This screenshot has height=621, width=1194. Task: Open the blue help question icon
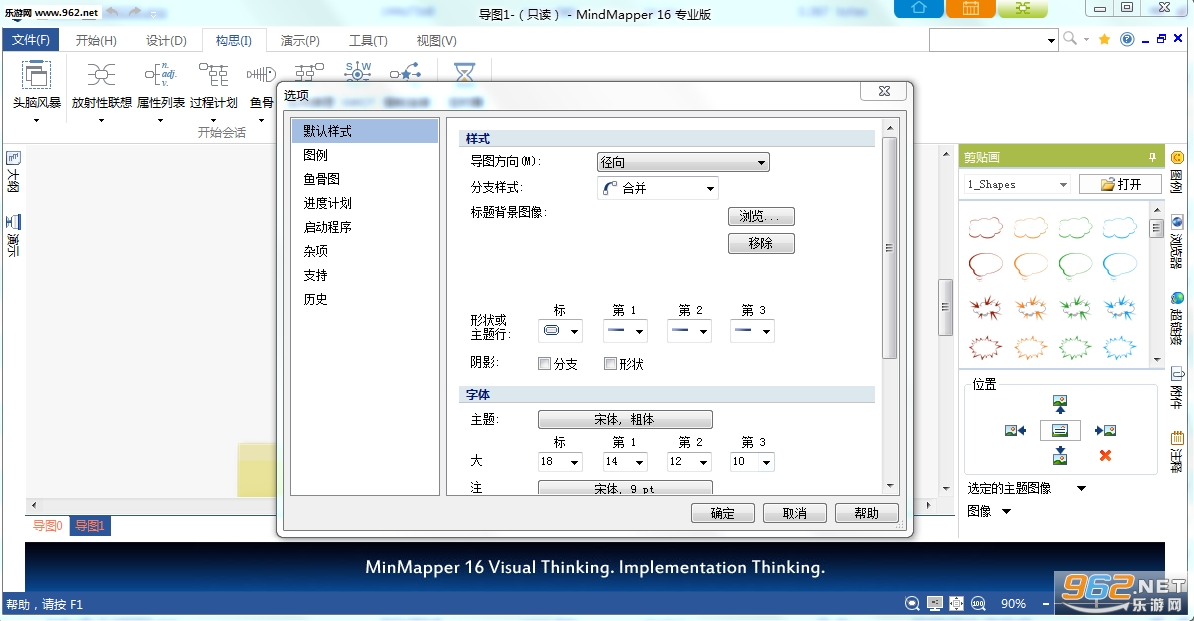pos(1127,39)
